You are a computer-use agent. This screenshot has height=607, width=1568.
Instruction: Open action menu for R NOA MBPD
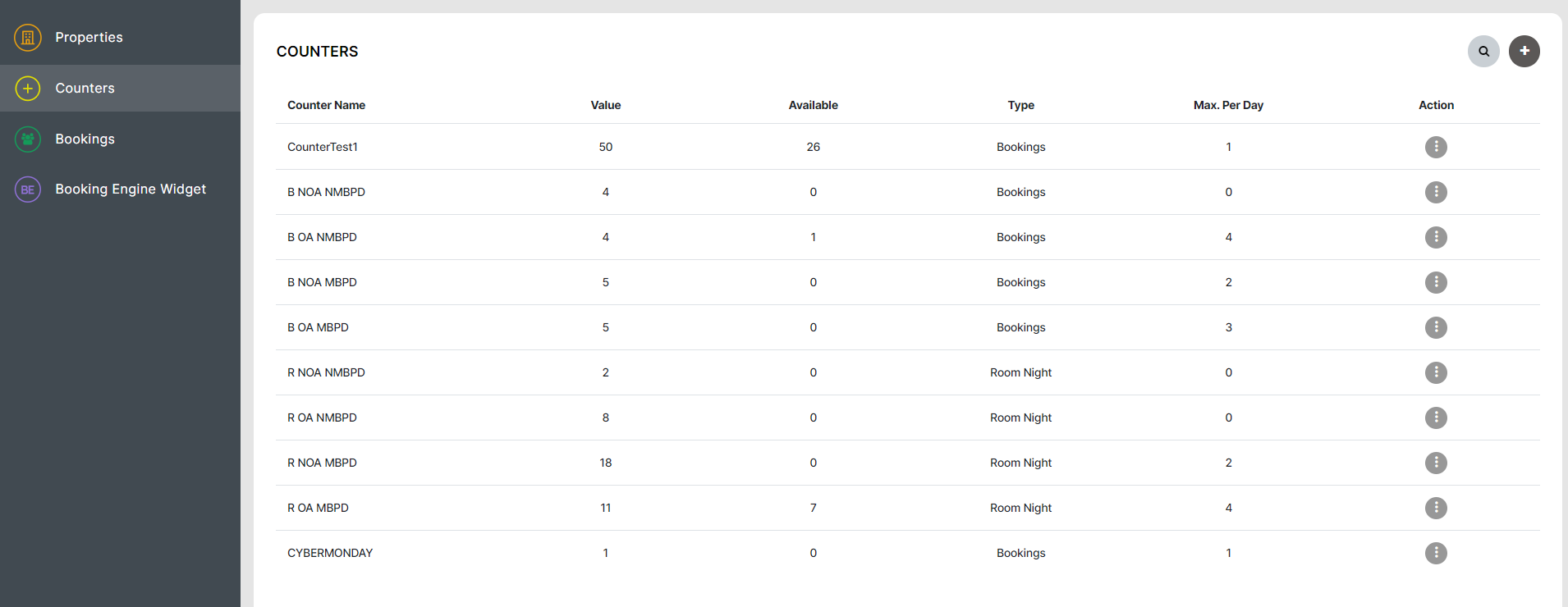pyautogui.click(x=1436, y=463)
